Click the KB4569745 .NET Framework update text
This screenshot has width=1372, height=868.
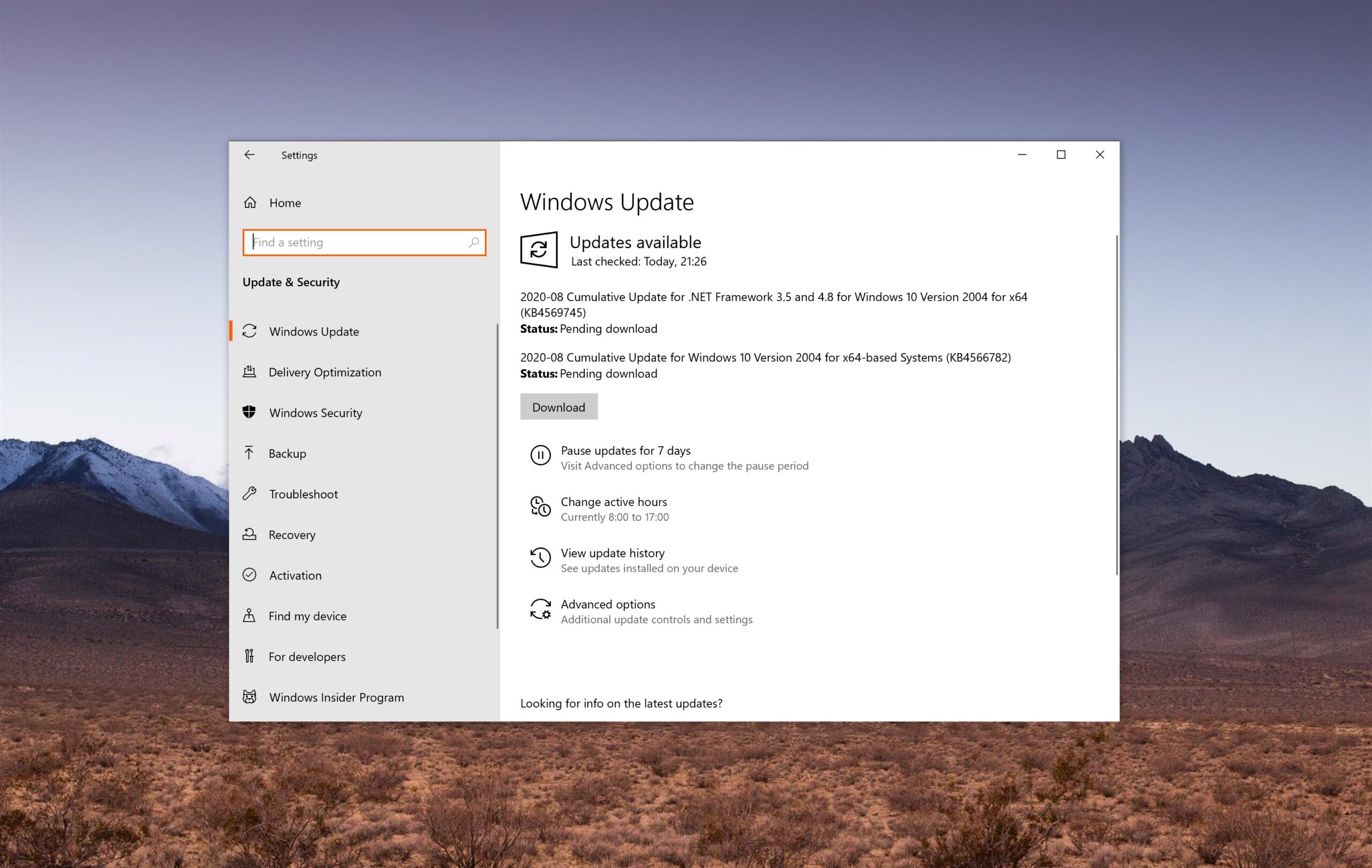pos(773,305)
